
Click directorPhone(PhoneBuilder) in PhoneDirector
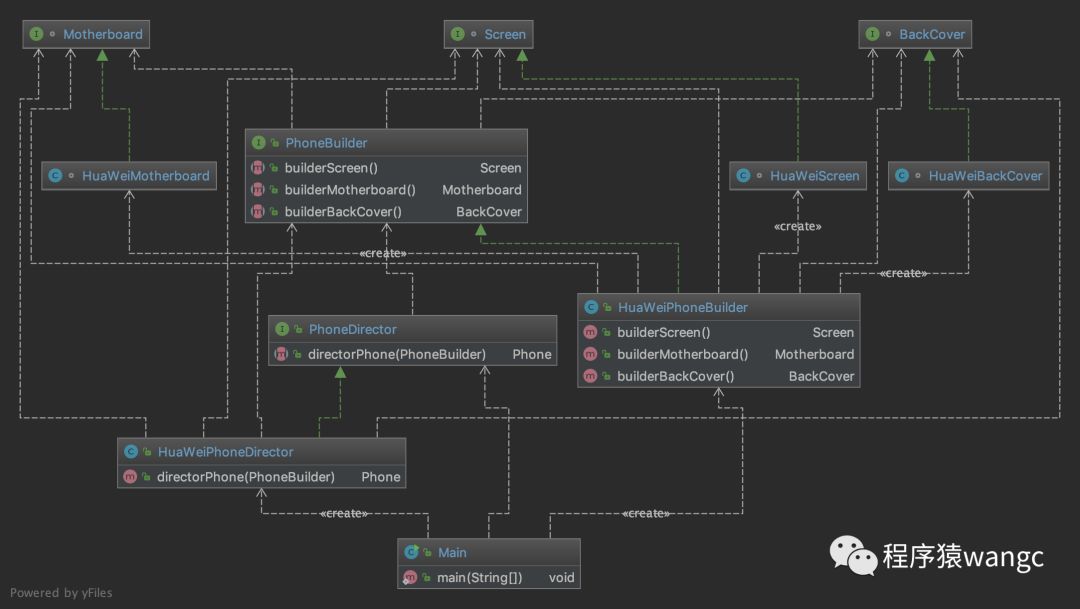click(x=397, y=354)
